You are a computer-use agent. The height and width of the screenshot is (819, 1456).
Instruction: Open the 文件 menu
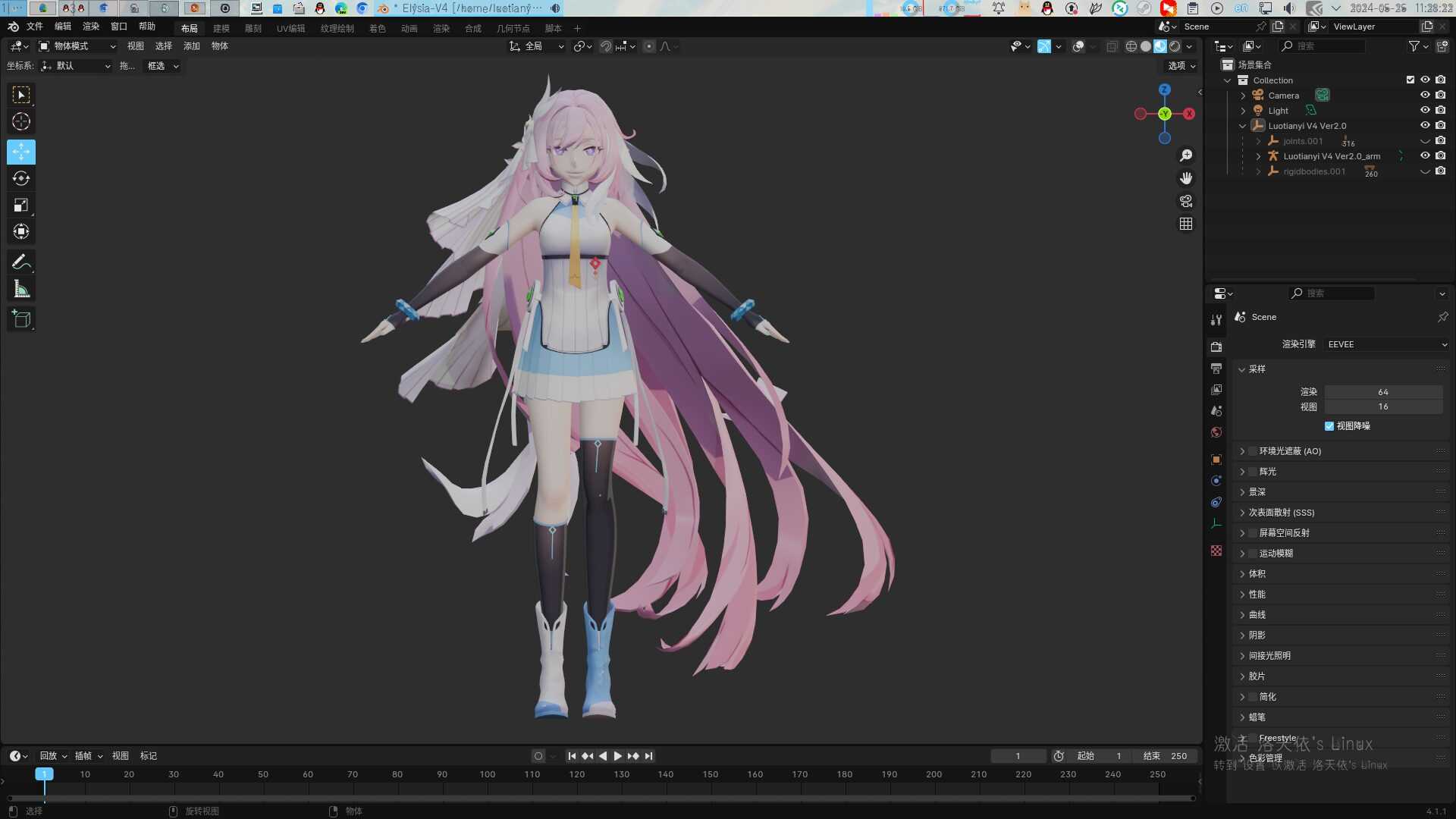pyautogui.click(x=35, y=27)
